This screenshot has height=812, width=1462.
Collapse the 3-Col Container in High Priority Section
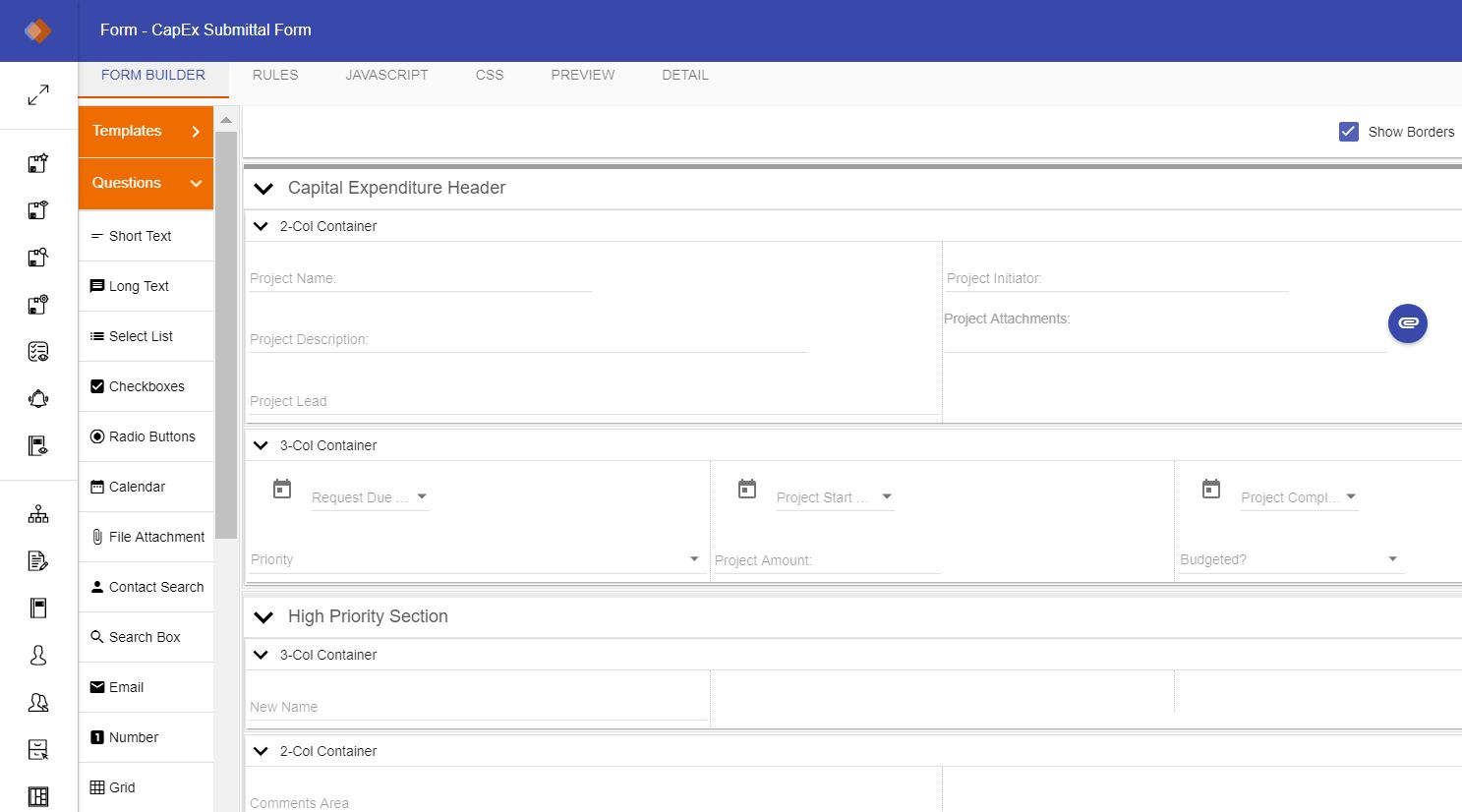[x=261, y=655]
